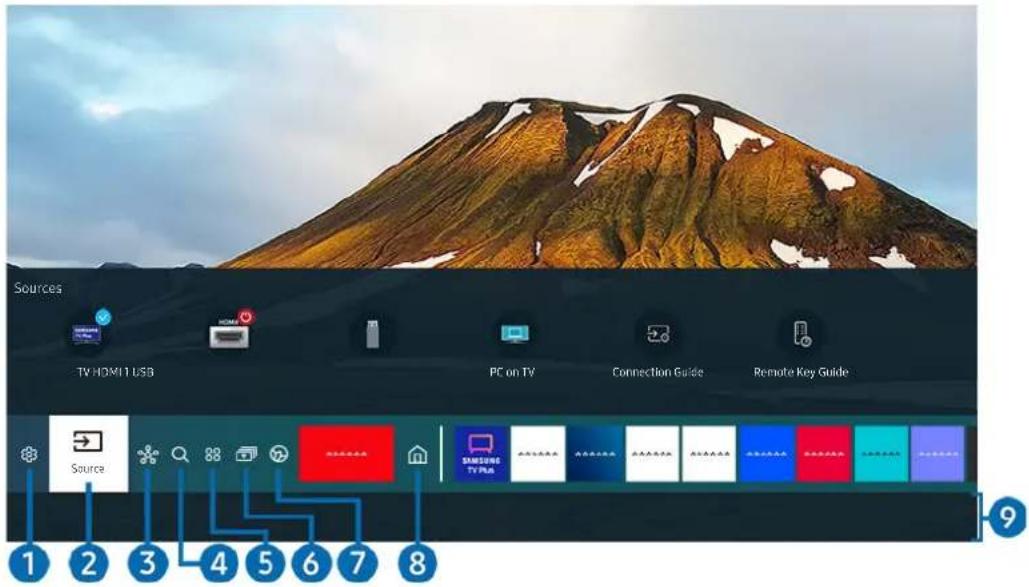Open the large red tile beside Home icon
This screenshot has width=1029, height=587.
346,454
